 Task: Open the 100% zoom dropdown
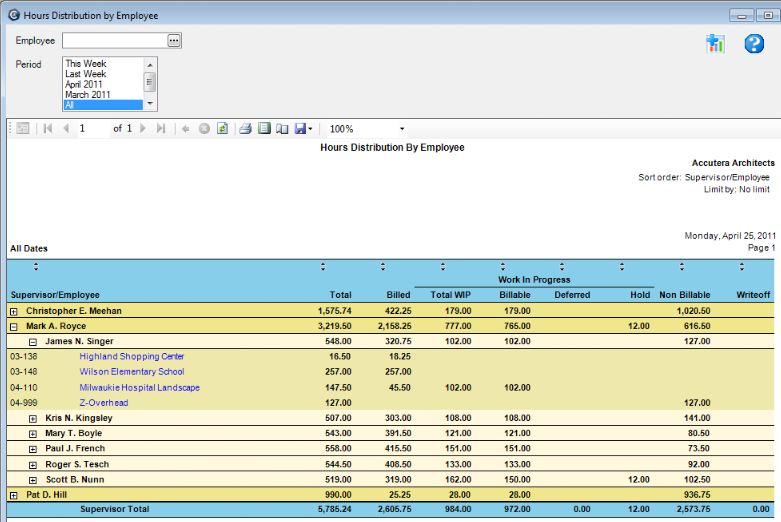(402, 129)
